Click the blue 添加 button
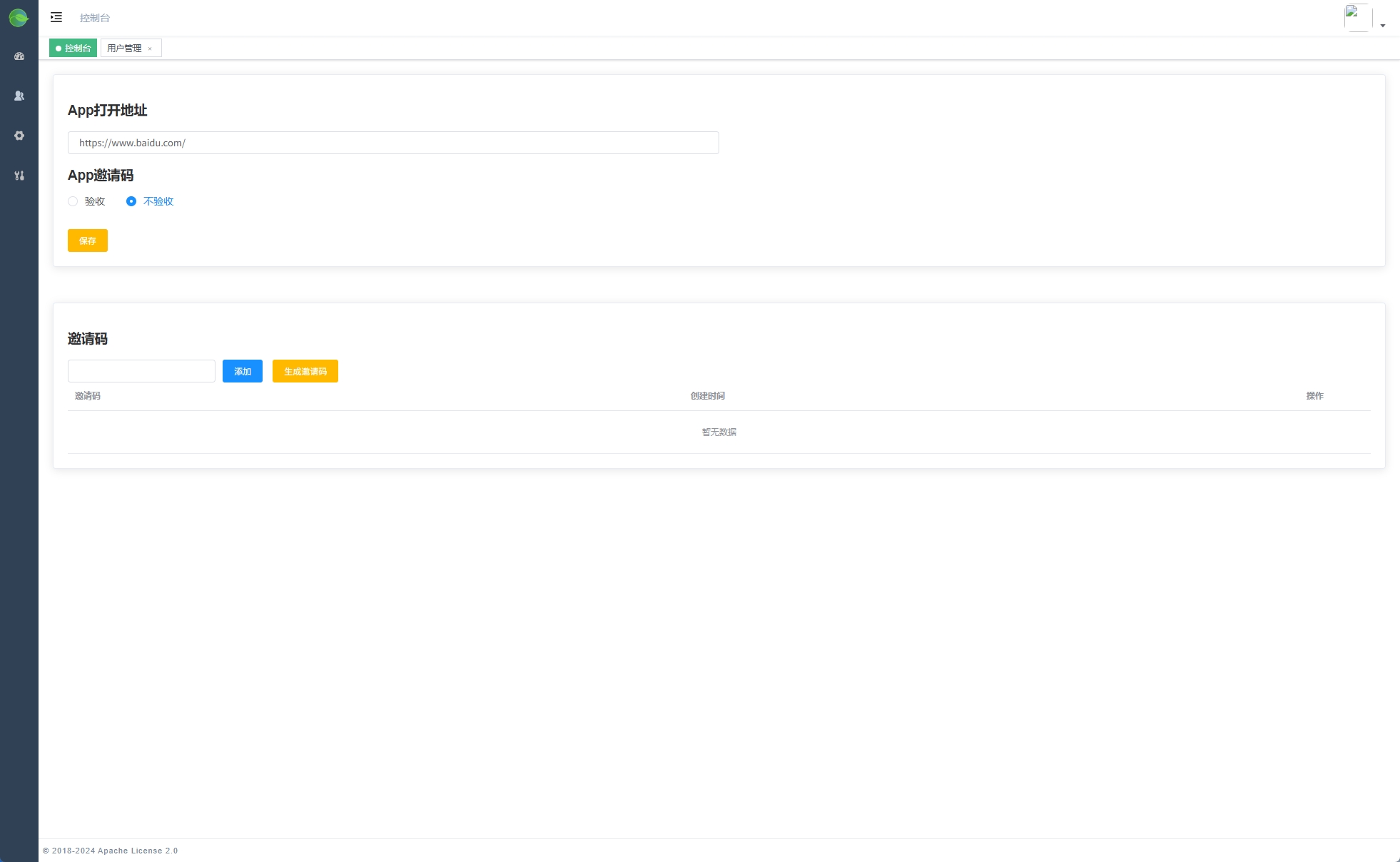The width and height of the screenshot is (1400, 862). [243, 371]
